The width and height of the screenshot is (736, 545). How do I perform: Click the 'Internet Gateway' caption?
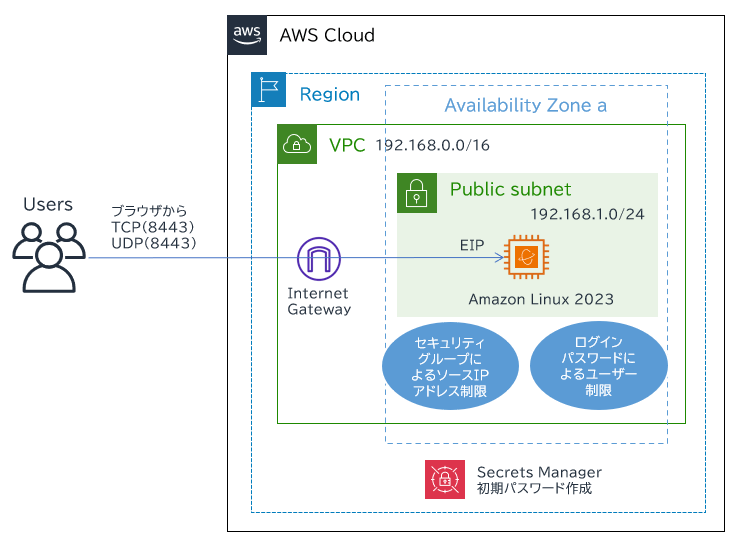pyautogui.click(x=319, y=301)
